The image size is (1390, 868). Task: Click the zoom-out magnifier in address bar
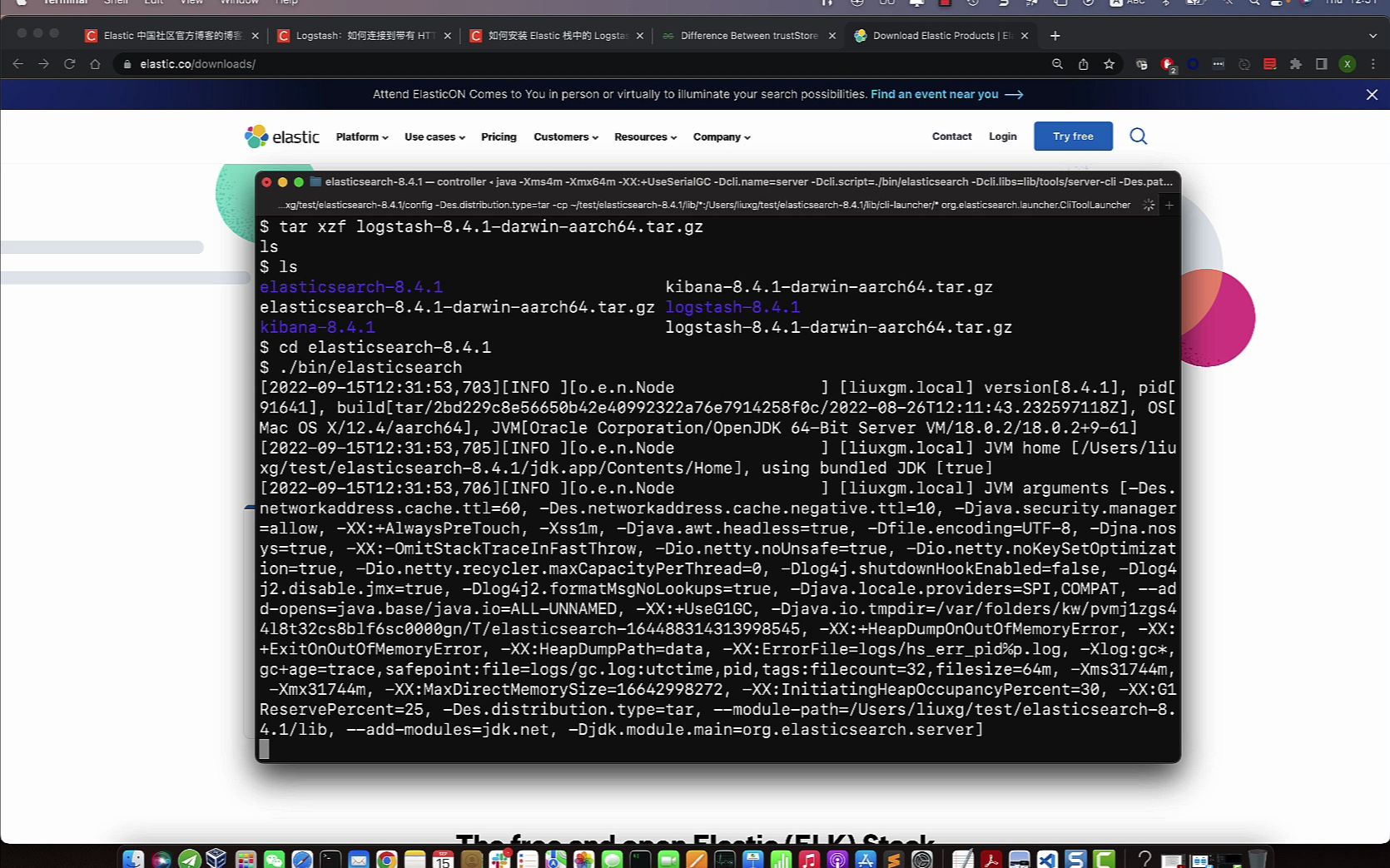(1057, 64)
